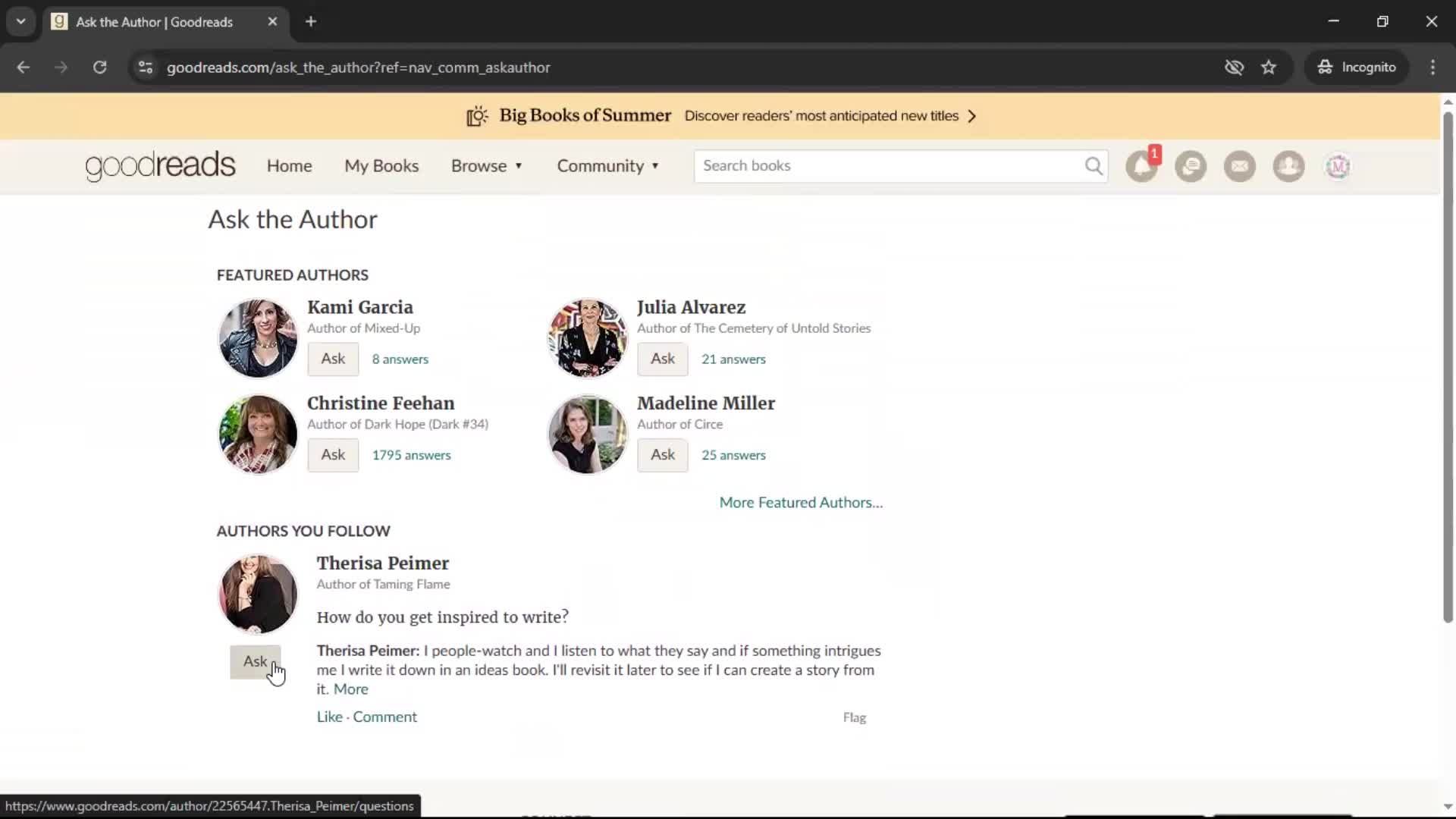Open Madeline Miller's author name link
This screenshot has height=819, width=1456.
tap(706, 403)
